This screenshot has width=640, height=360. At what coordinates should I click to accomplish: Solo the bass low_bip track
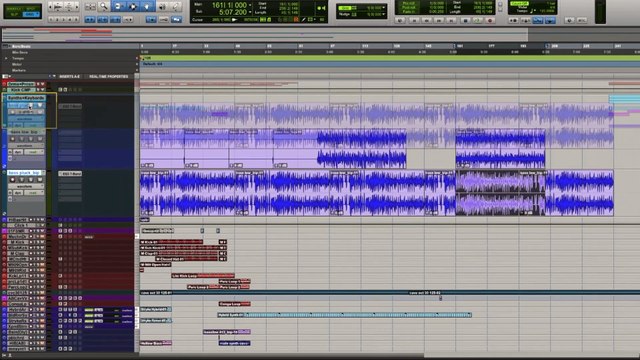(31, 139)
